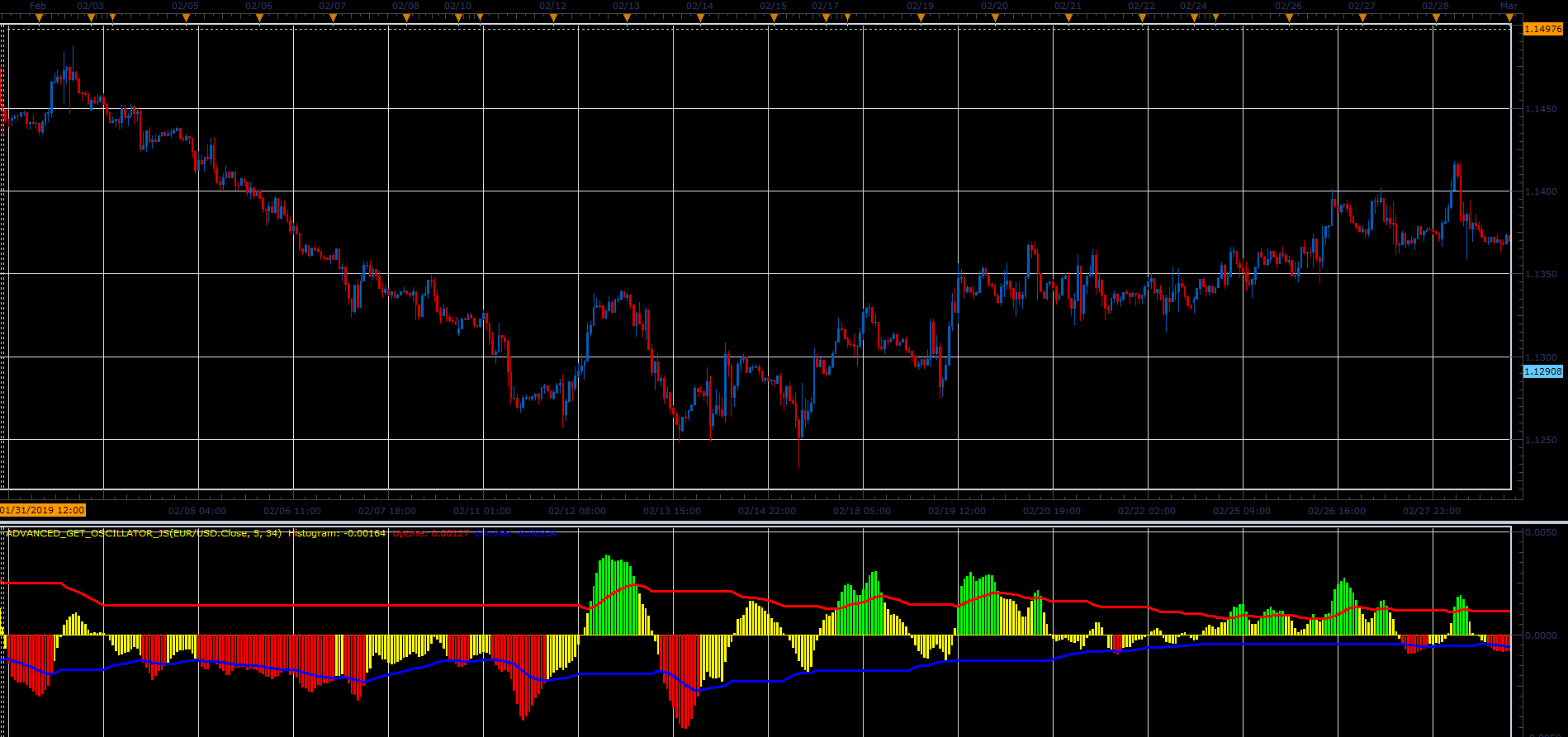Image resolution: width=1568 pixels, height=737 pixels.
Task: Select the Mar month marker triangle
Action: coord(1509,17)
